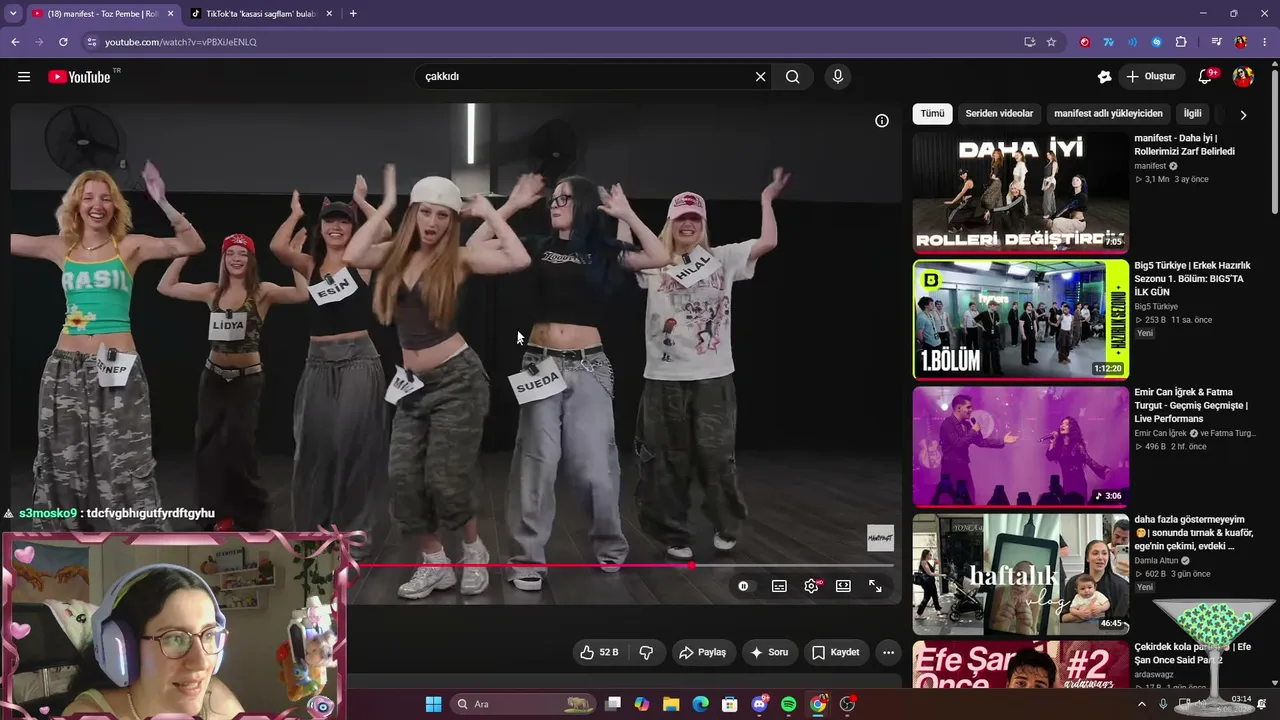
Task: Open the tab search dropdown arrow
Action: coord(13,14)
